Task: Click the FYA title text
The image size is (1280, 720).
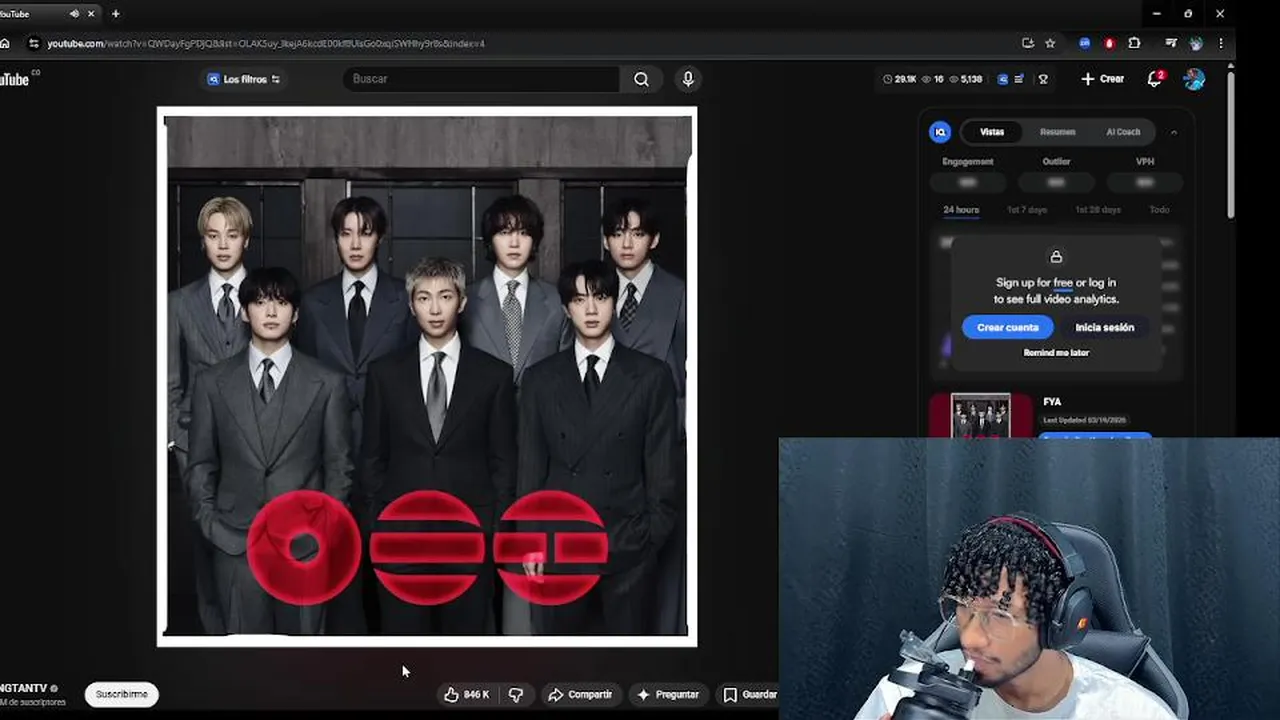Action: click(1052, 402)
